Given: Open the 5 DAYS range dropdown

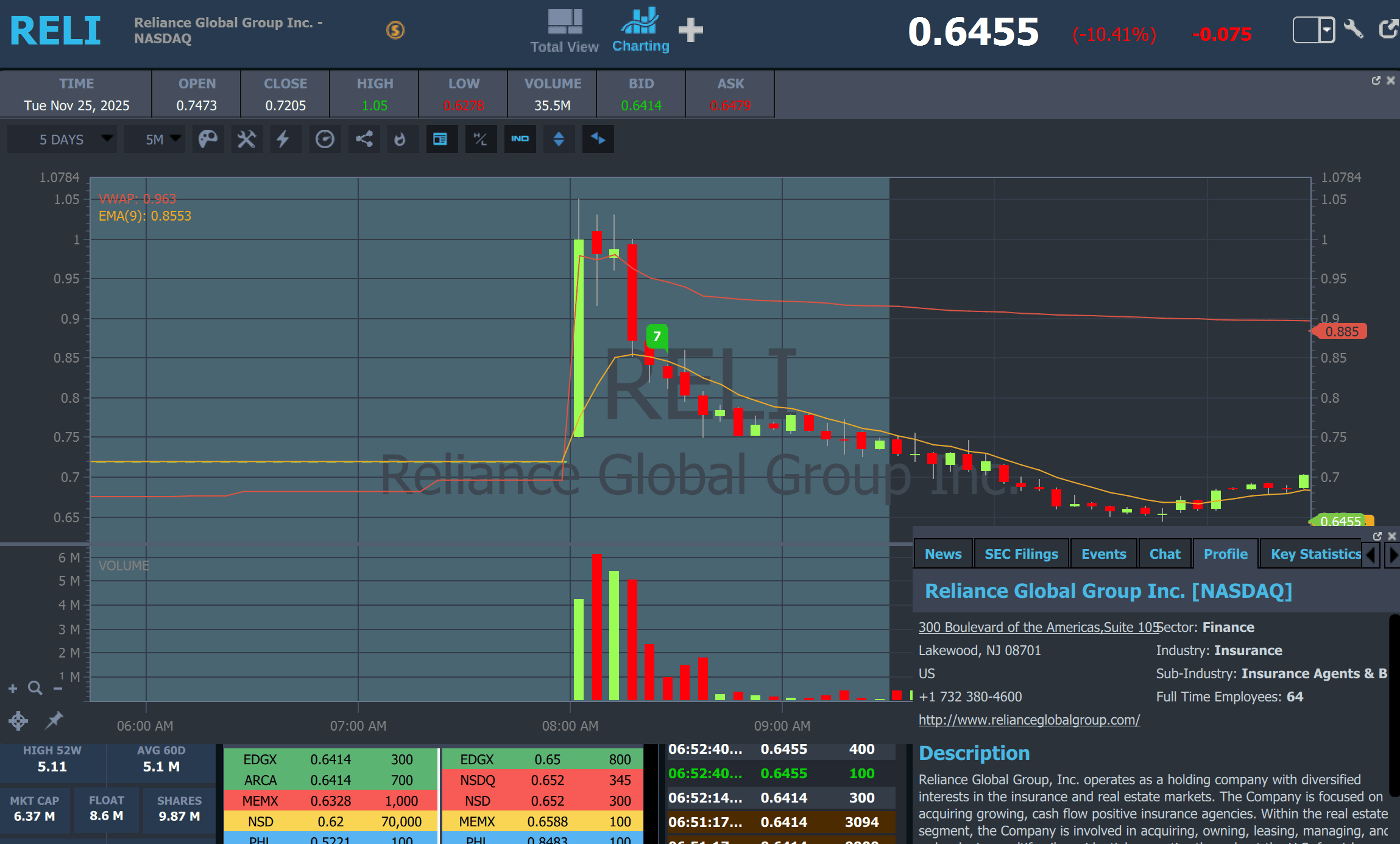Looking at the screenshot, I should (x=62, y=140).
